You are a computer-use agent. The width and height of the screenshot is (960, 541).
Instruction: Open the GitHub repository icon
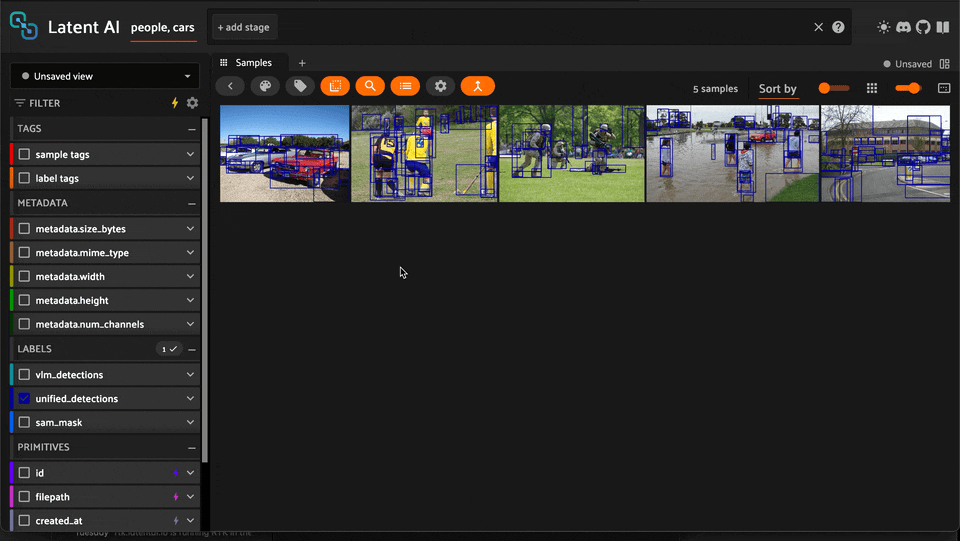[x=923, y=27]
